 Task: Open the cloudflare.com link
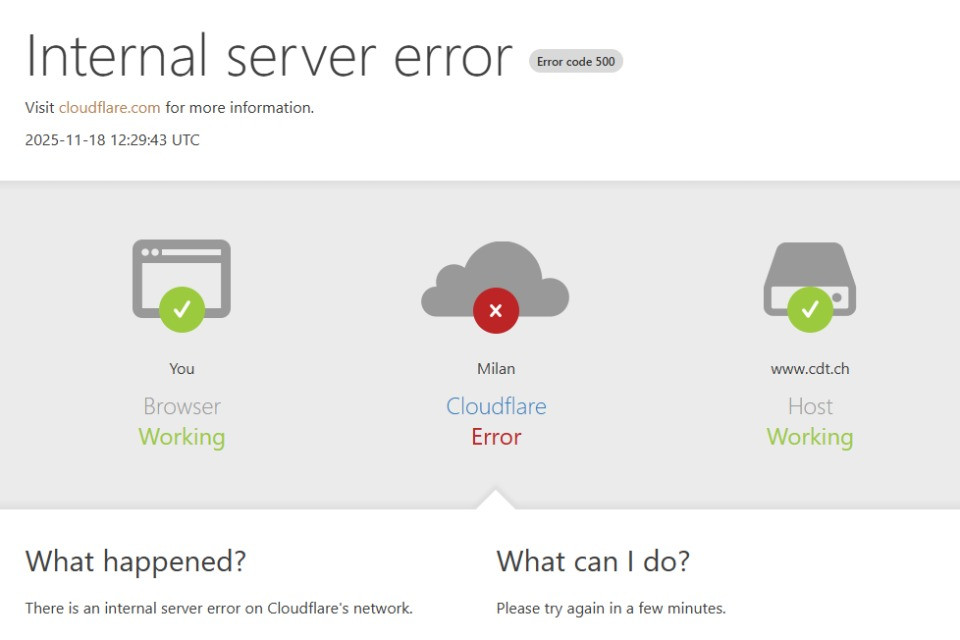111,107
